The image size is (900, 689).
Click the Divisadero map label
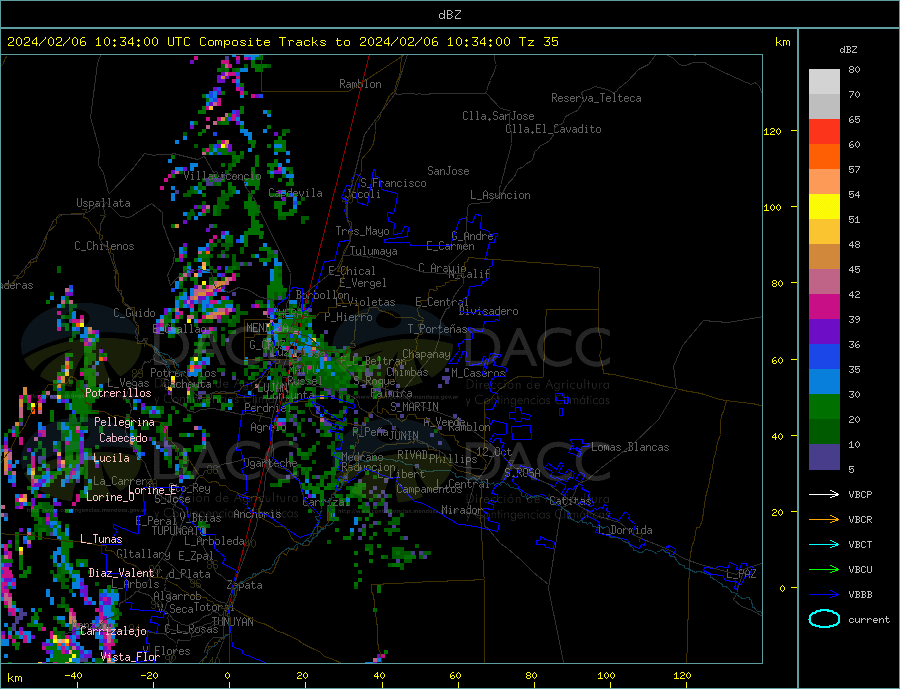[x=488, y=311]
